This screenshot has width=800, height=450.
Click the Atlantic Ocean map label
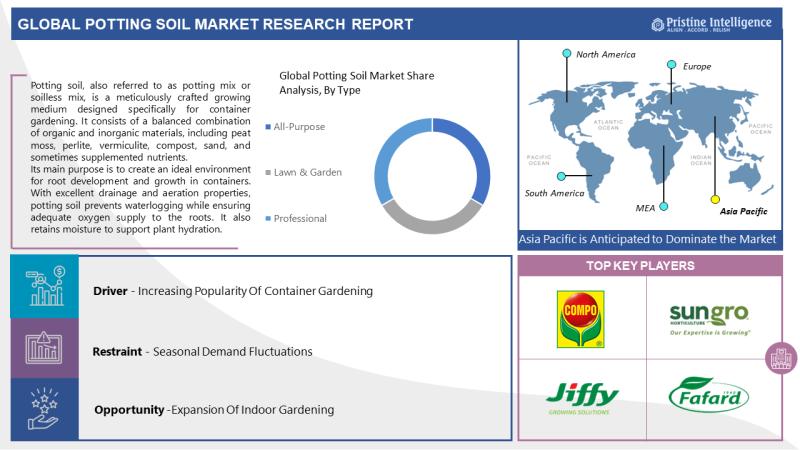(608, 125)
